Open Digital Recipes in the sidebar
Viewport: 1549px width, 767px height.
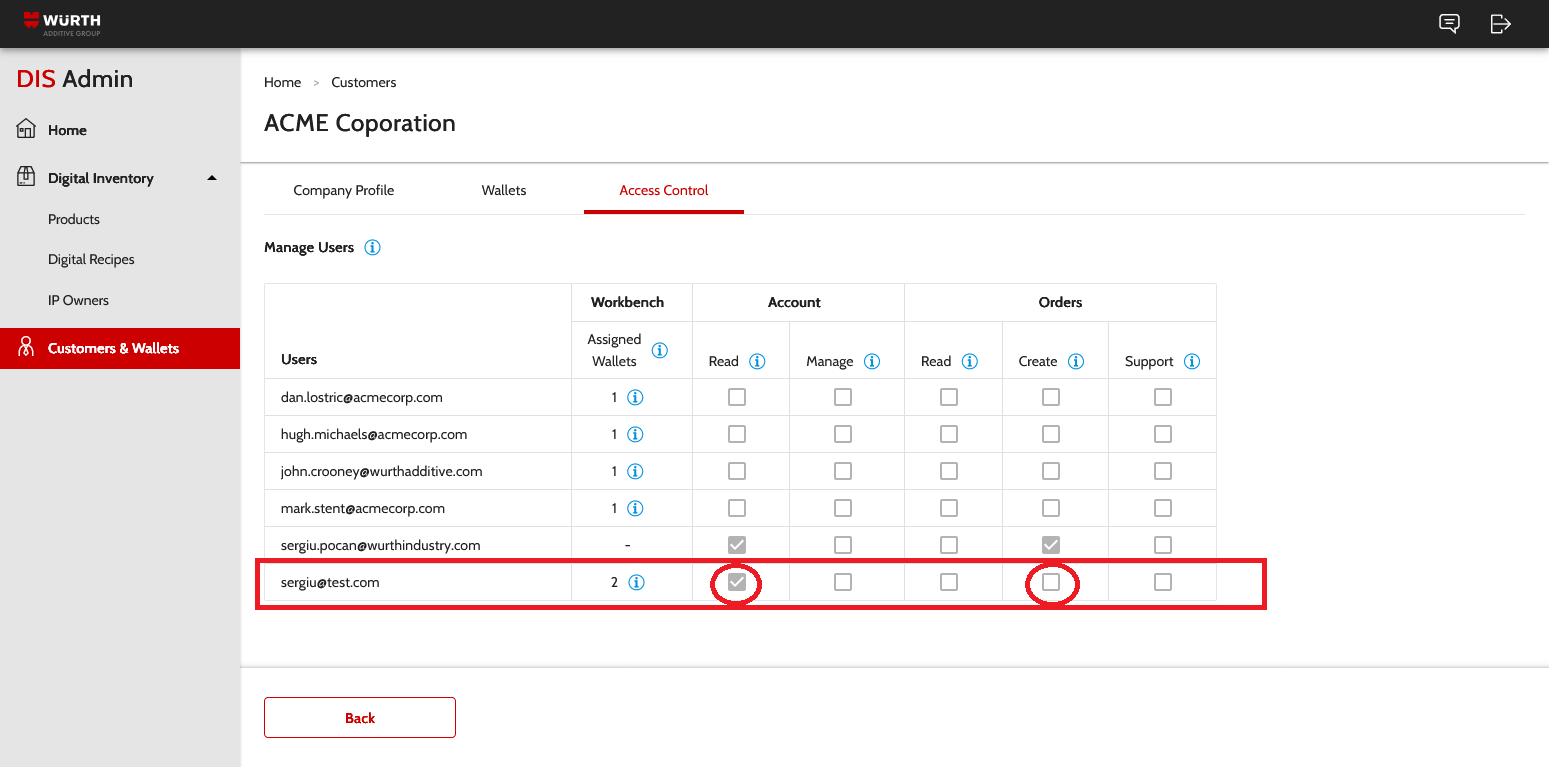(91, 259)
